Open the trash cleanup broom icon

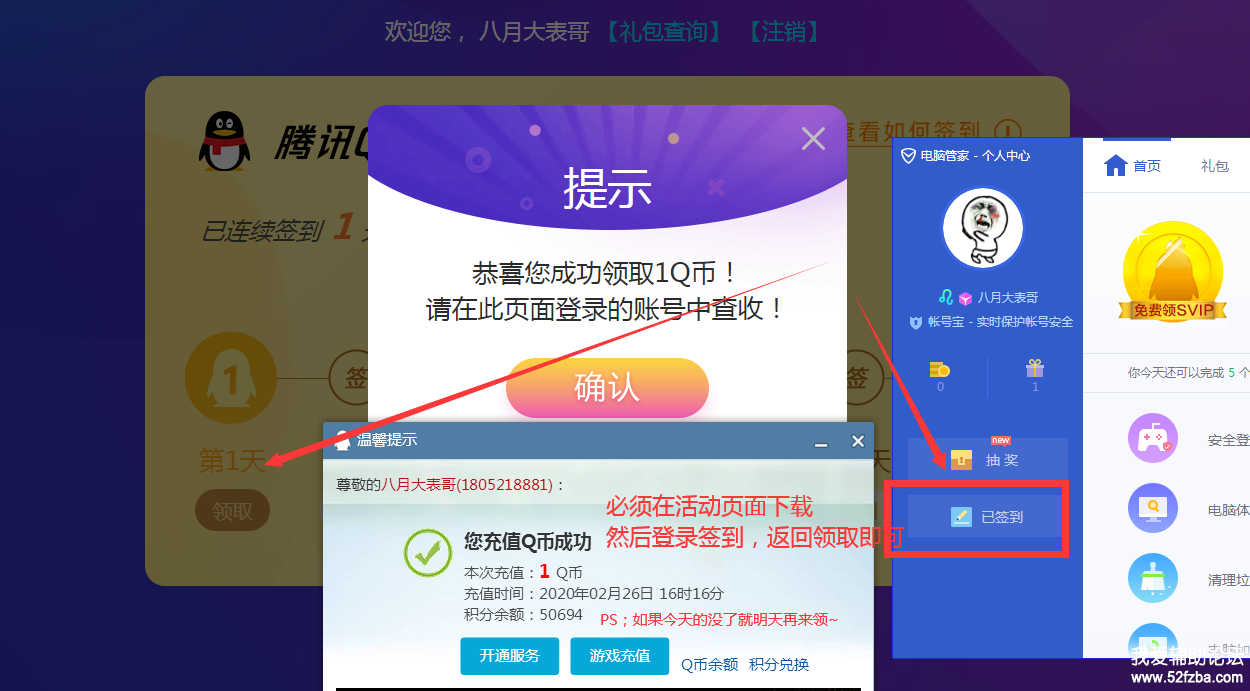click(x=1153, y=578)
